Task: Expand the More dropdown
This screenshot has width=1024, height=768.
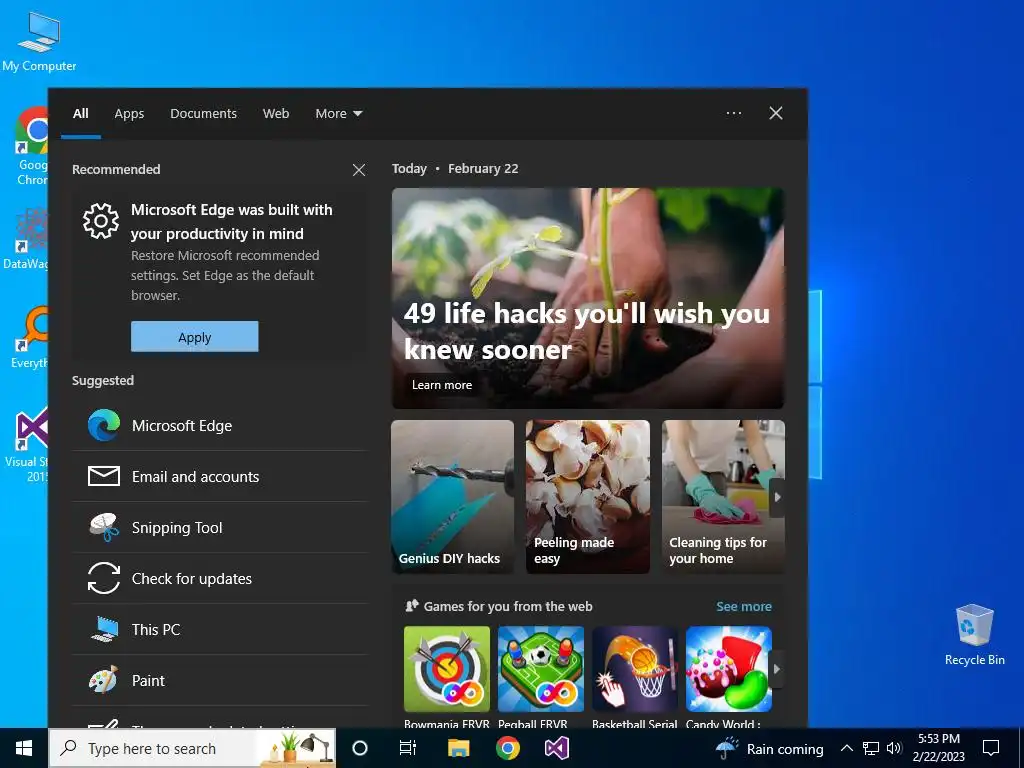Action: point(338,114)
